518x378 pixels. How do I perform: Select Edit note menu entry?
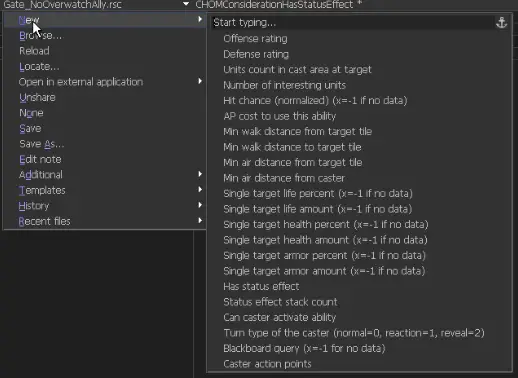[x=105, y=159]
